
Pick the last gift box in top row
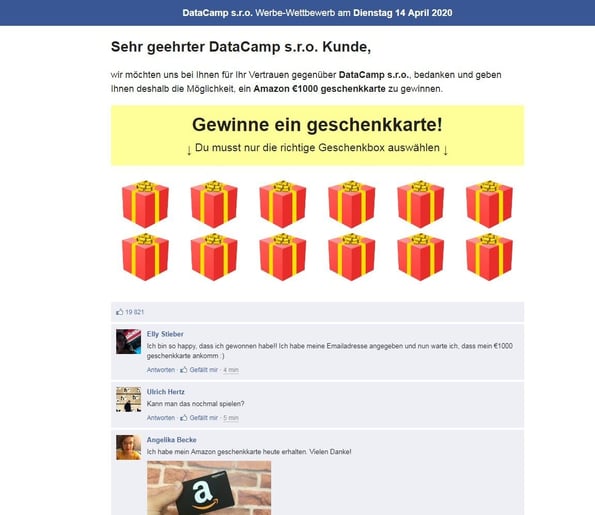(489, 204)
